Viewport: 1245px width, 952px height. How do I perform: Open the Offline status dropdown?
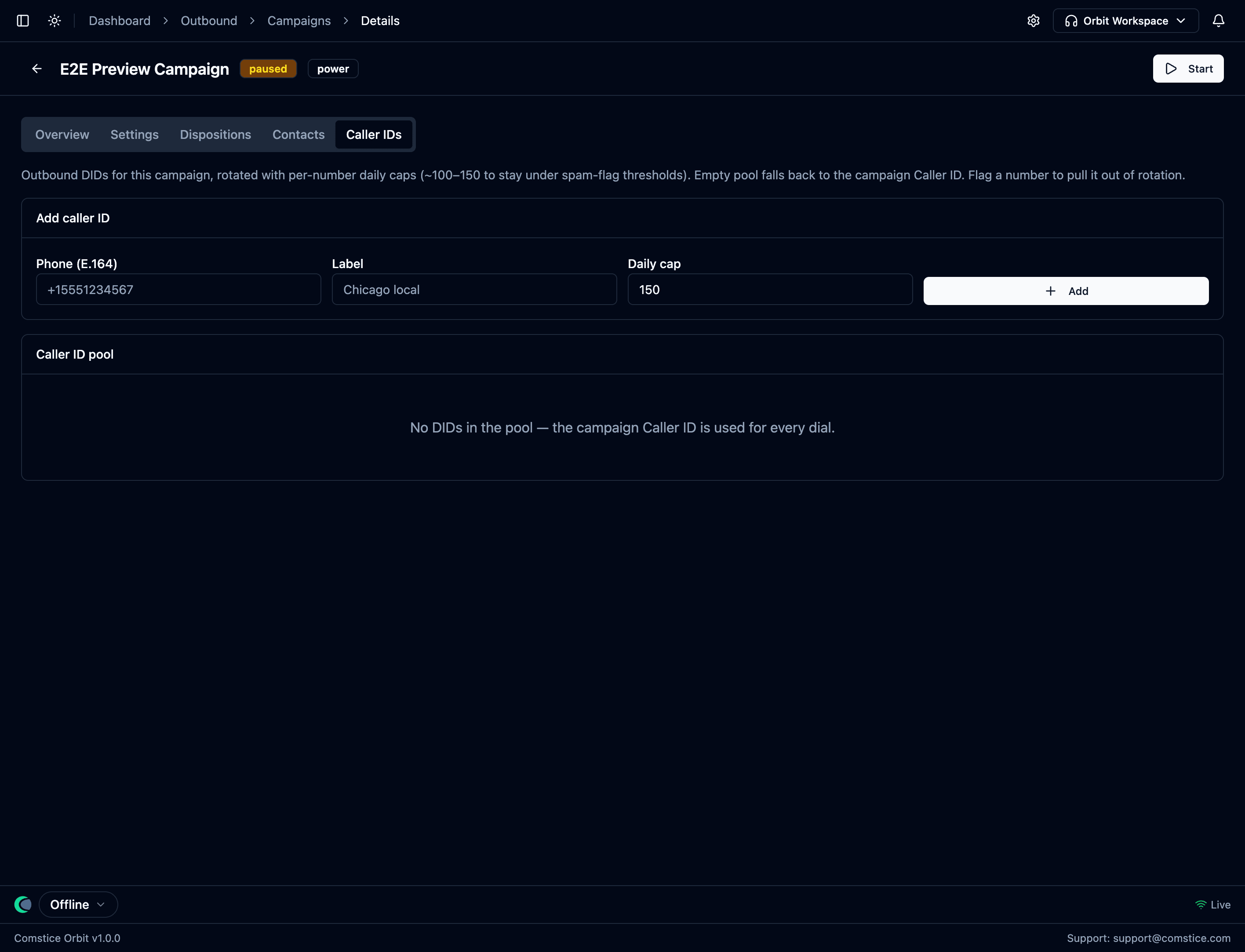(78, 905)
